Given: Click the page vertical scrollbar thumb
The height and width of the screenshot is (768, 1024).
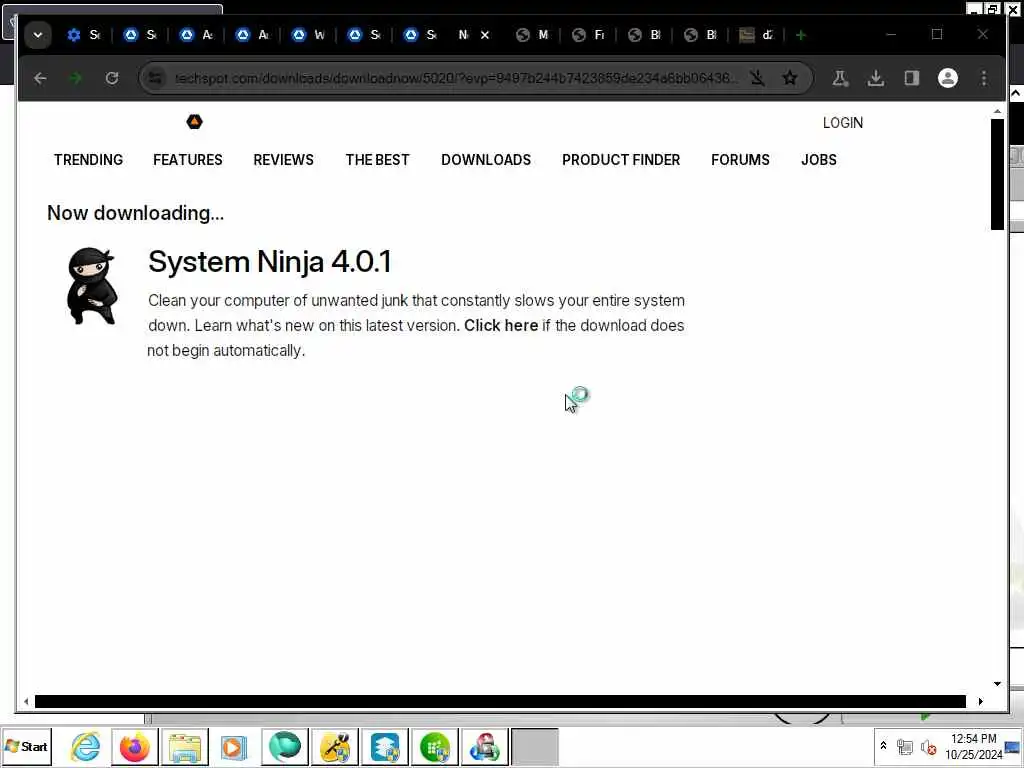Looking at the screenshot, I should pyautogui.click(x=997, y=174).
